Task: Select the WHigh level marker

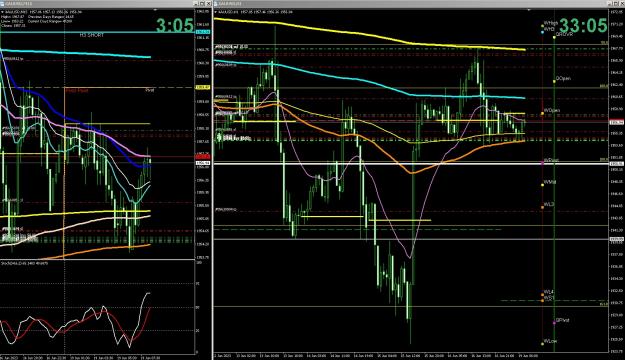Action: click(542, 26)
